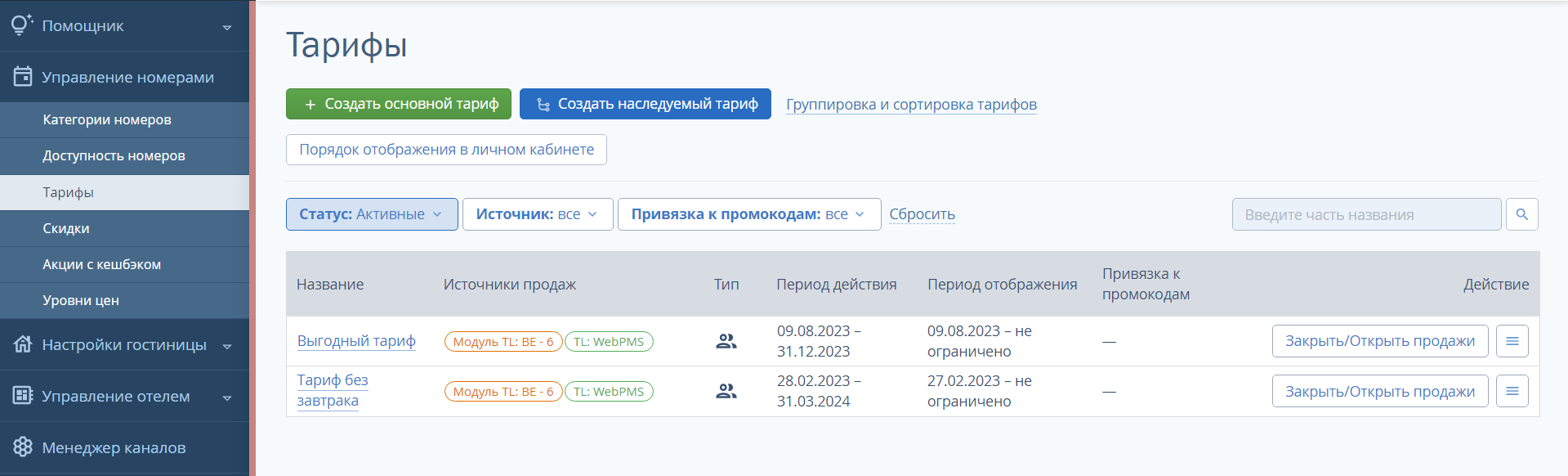This screenshot has width=1568, height=476.
Task: Expand the Управление отелем section arrow
Action: [227, 397]
